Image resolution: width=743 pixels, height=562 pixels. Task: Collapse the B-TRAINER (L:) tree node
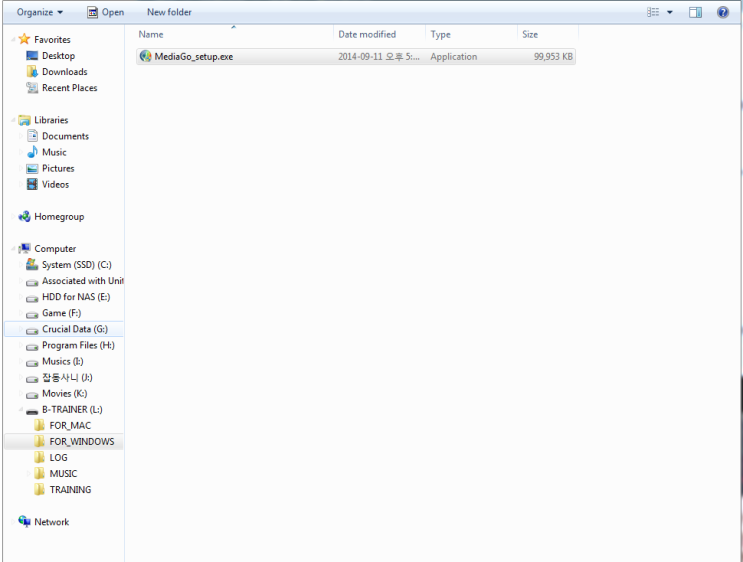coord(21,410)
